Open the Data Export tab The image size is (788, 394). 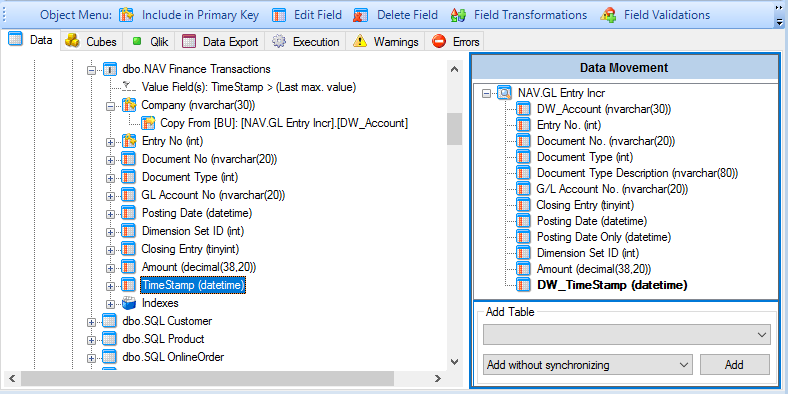pyautogui.click(x=220, y=42)
